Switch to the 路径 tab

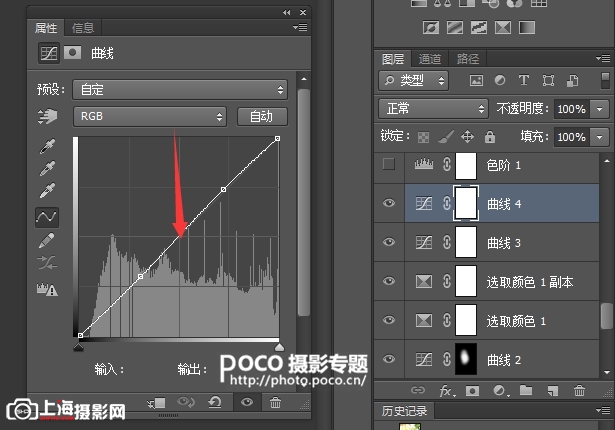(x=468, y=59)
